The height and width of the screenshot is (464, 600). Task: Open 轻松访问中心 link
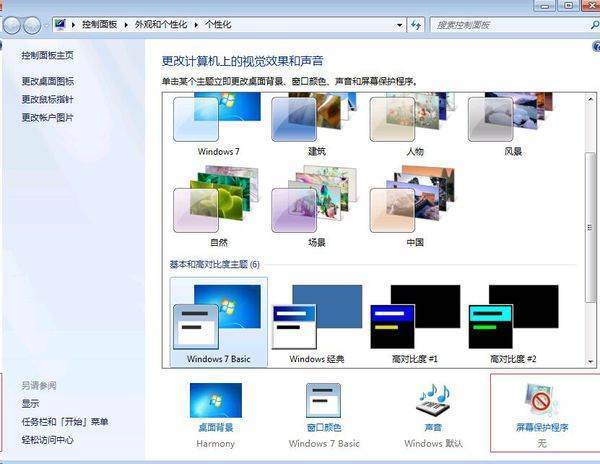47,440
